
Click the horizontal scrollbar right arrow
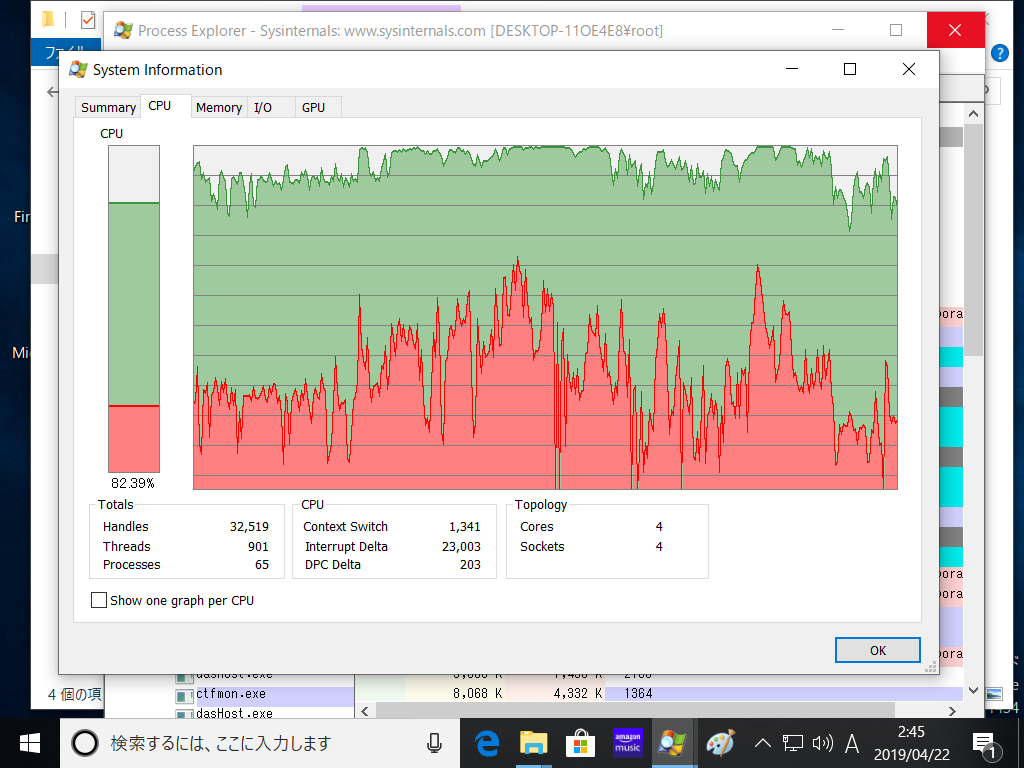[x=952, y=711]
